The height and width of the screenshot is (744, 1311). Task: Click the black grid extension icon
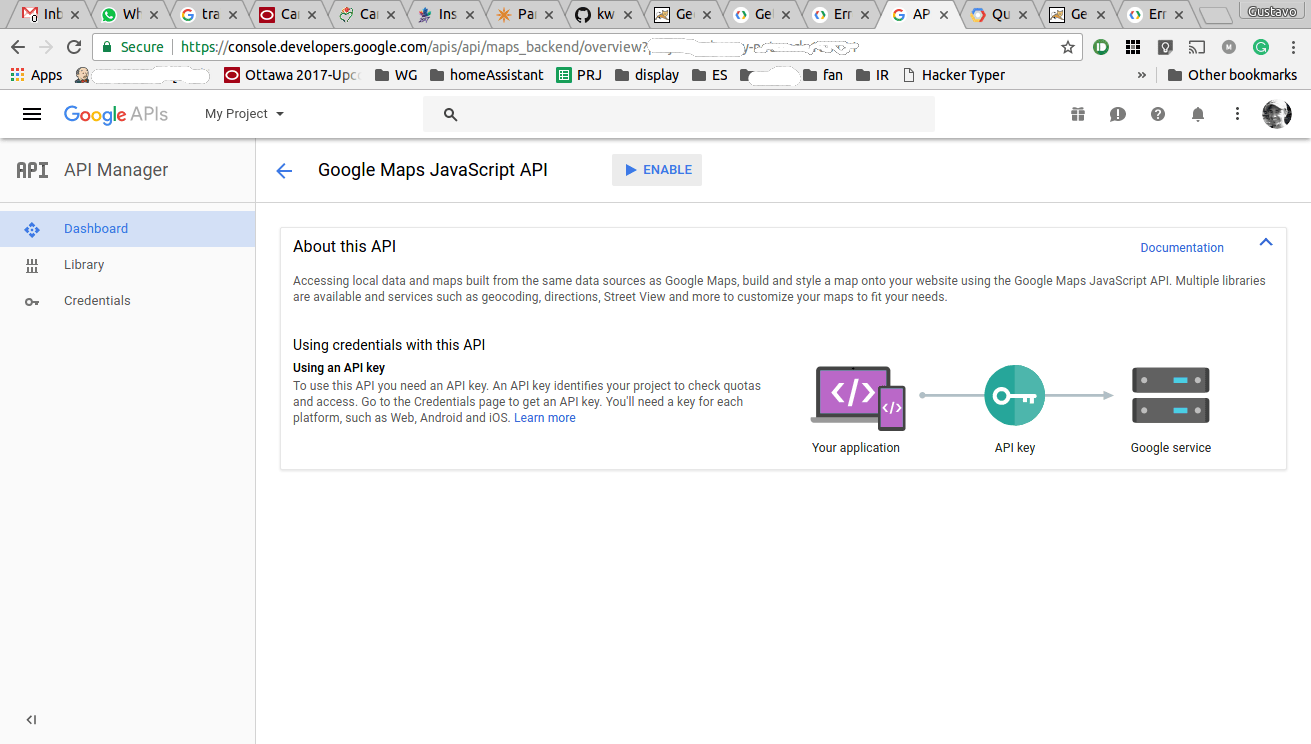coord(1133,47)
